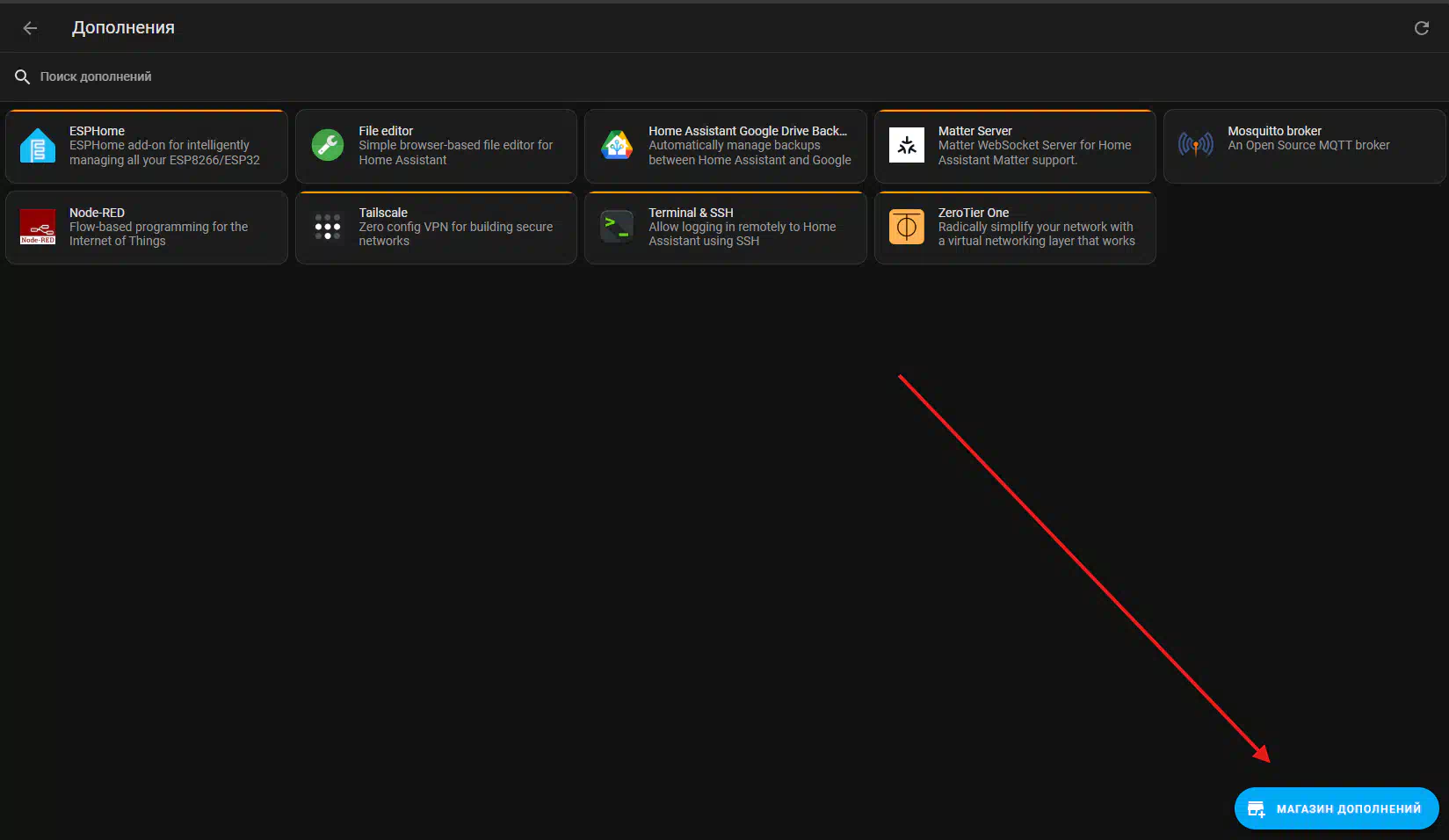1449x840 pixels.
Task: Click 'Allow logging in remotely' description
Action: [x=743, y=234]
